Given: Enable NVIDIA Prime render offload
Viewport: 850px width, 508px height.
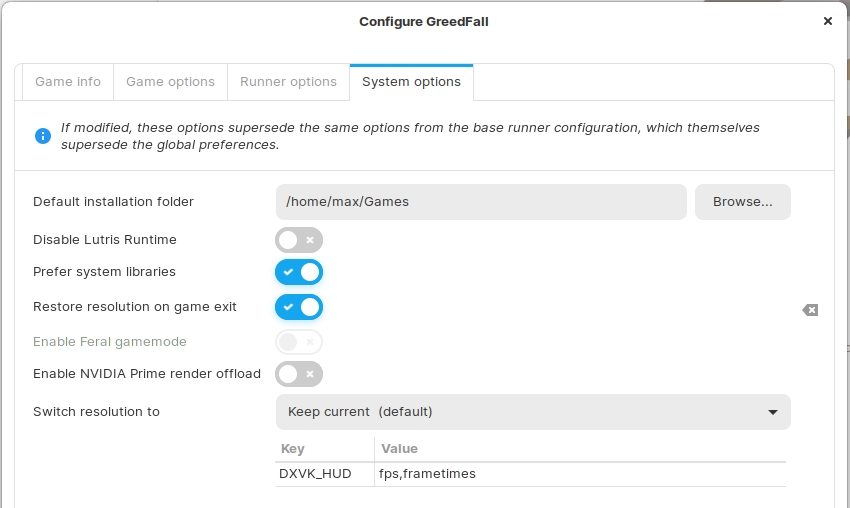Looking at the screenshot, I should coord(299,374).
